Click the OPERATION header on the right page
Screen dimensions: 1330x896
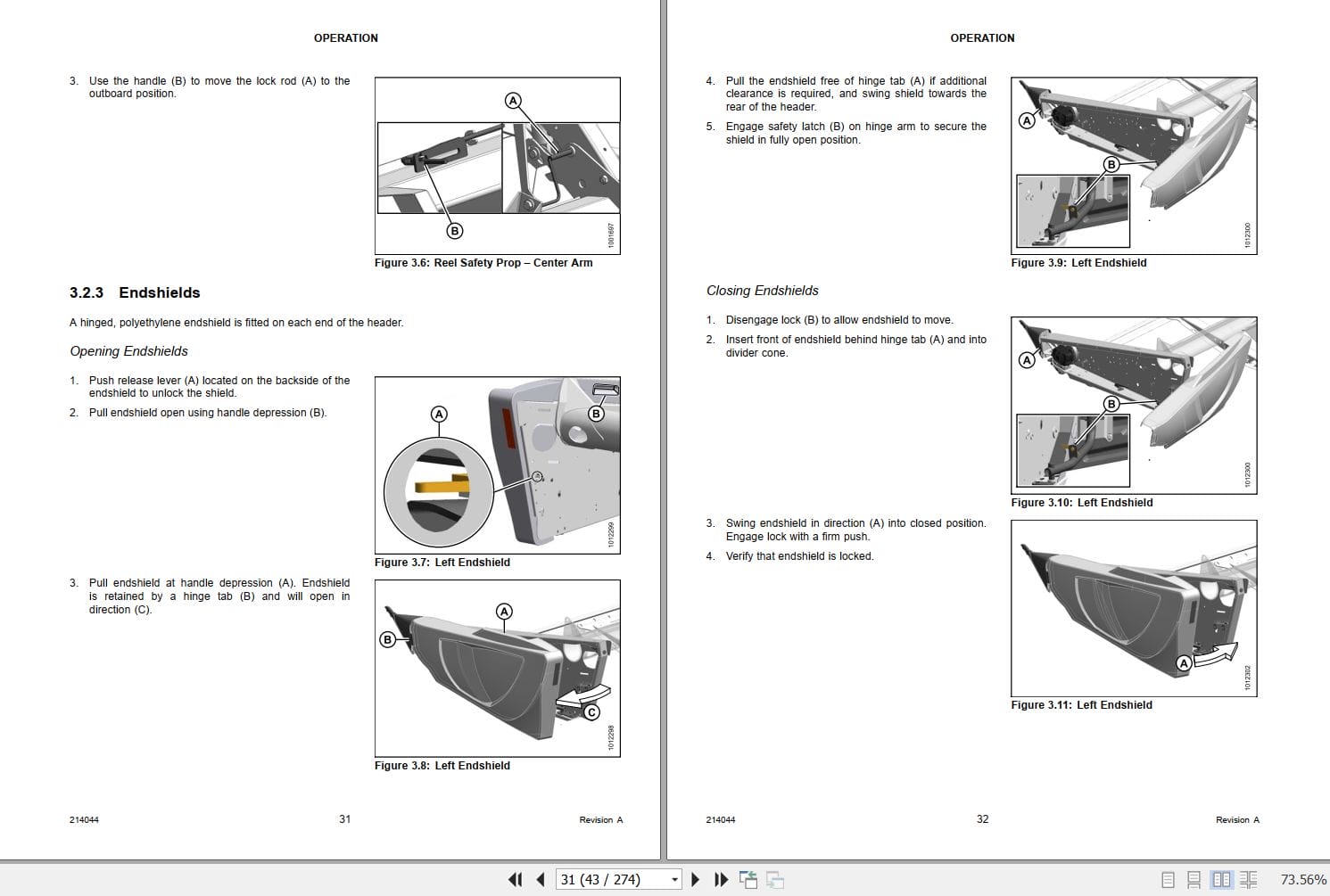(982, 38)
